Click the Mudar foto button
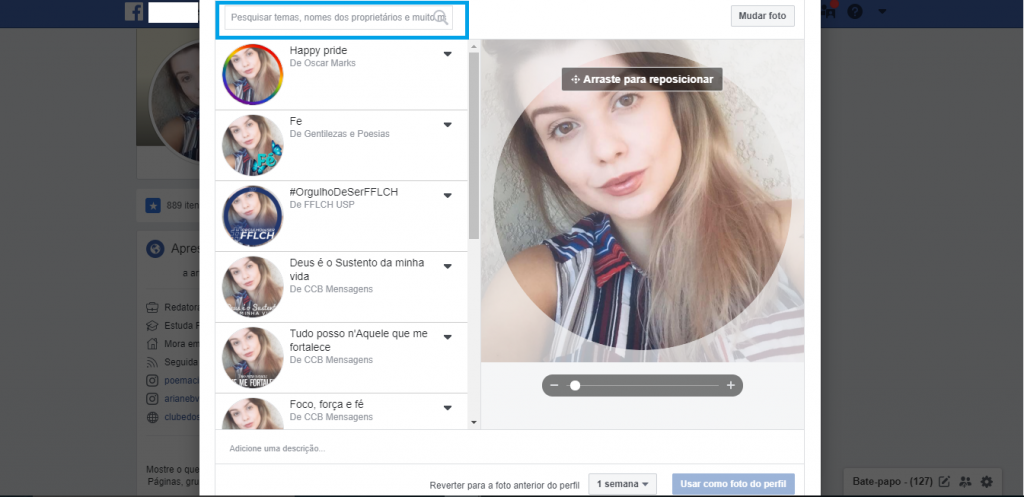1024x497 pixels. 762,16
